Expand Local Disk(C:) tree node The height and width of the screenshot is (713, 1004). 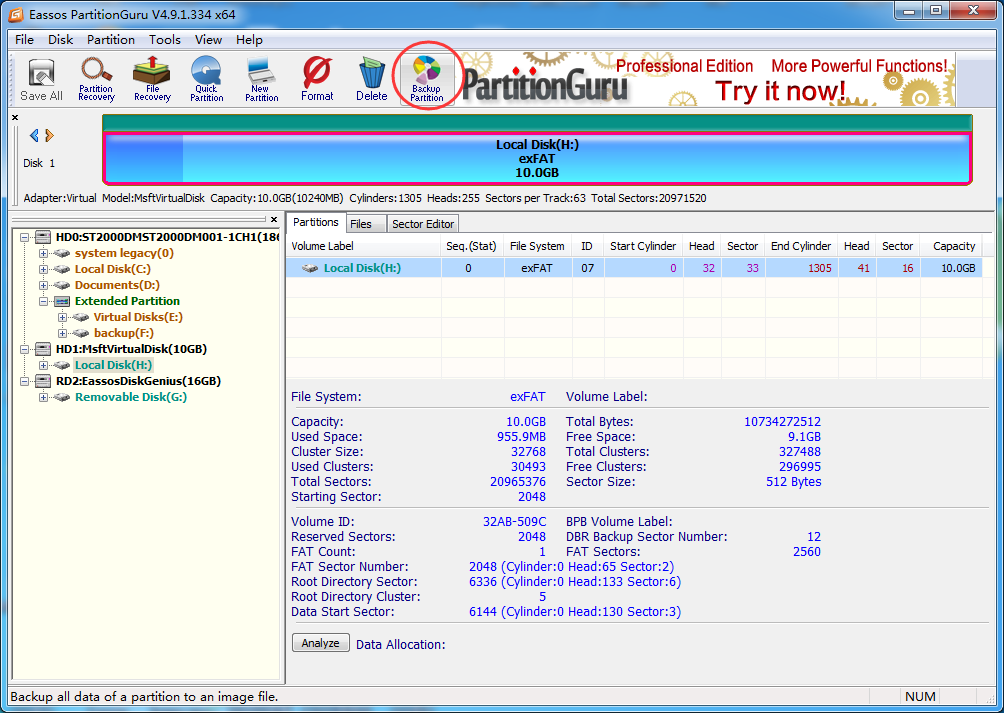click(x=44, y=269)
